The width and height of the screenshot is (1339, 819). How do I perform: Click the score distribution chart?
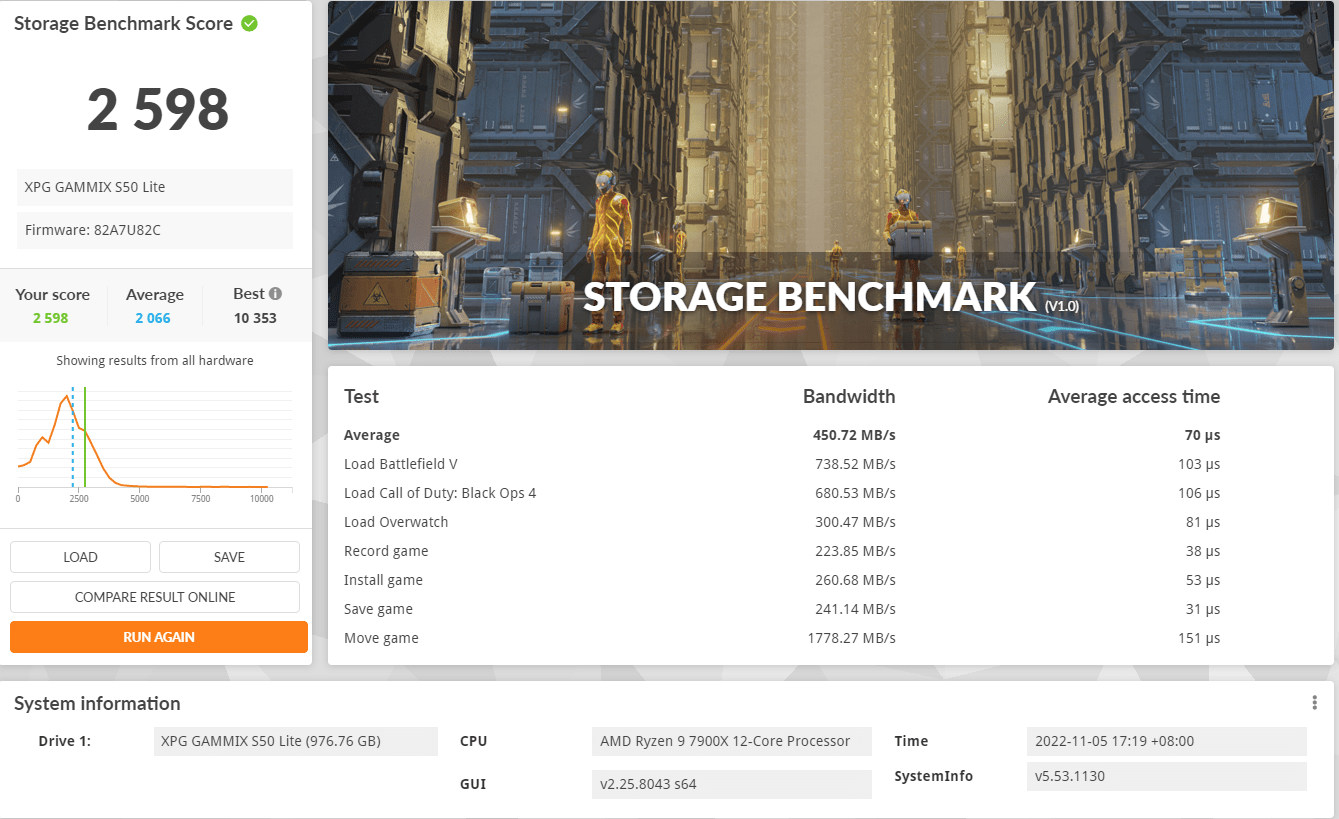155,445
